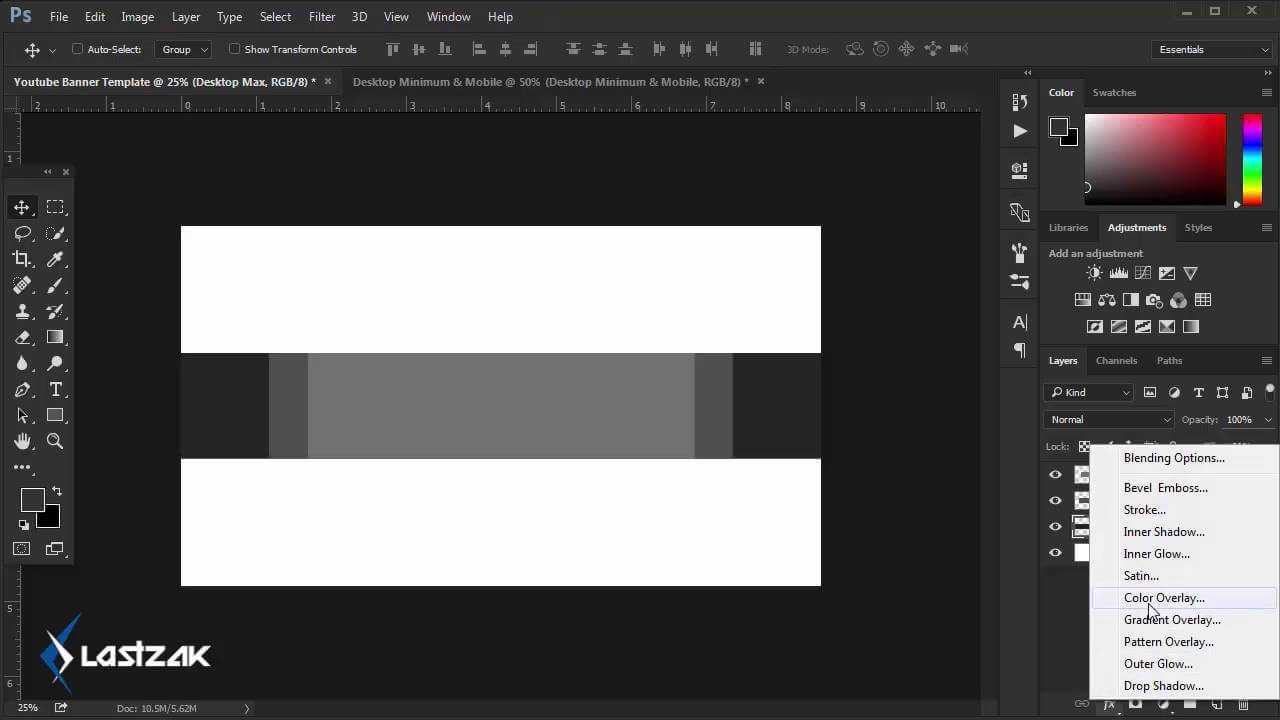Select the Move tool in the toolbox
Image resolution: width=1280 pixels, height=720 pixels.
(21, 207)
